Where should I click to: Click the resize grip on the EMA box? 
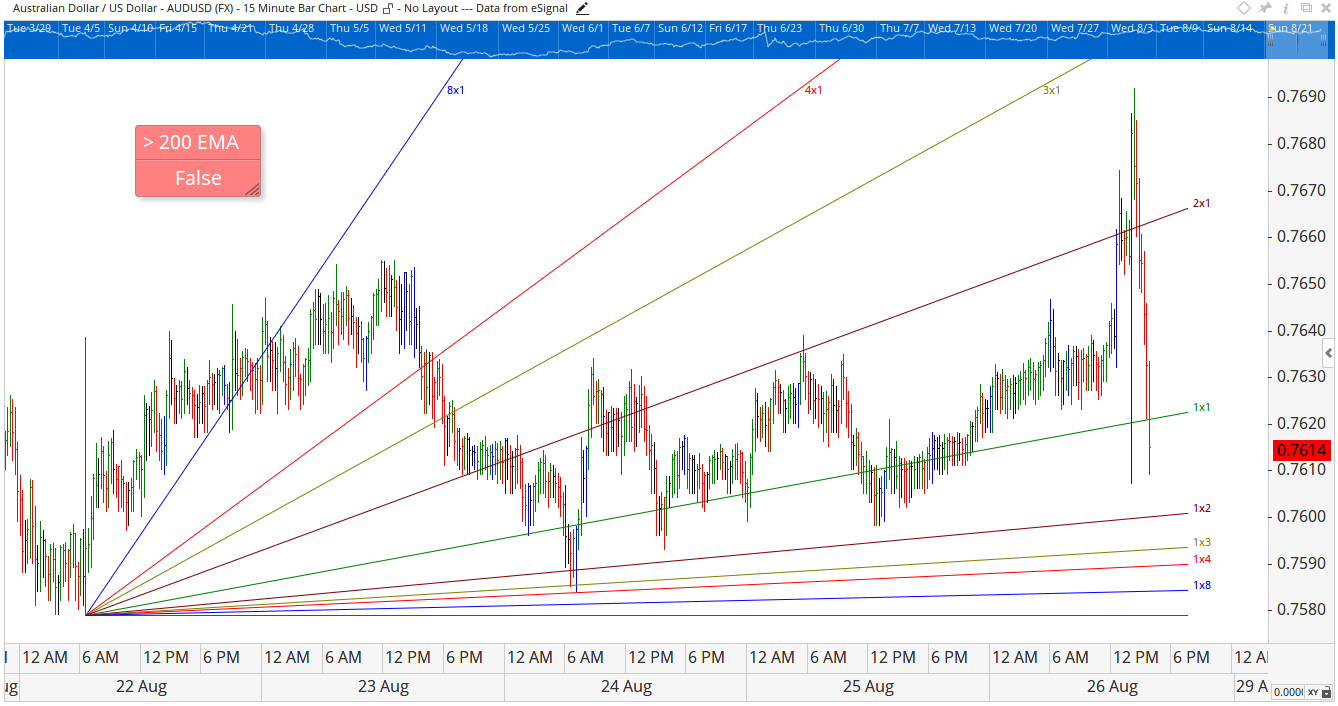tap(253, 189)
